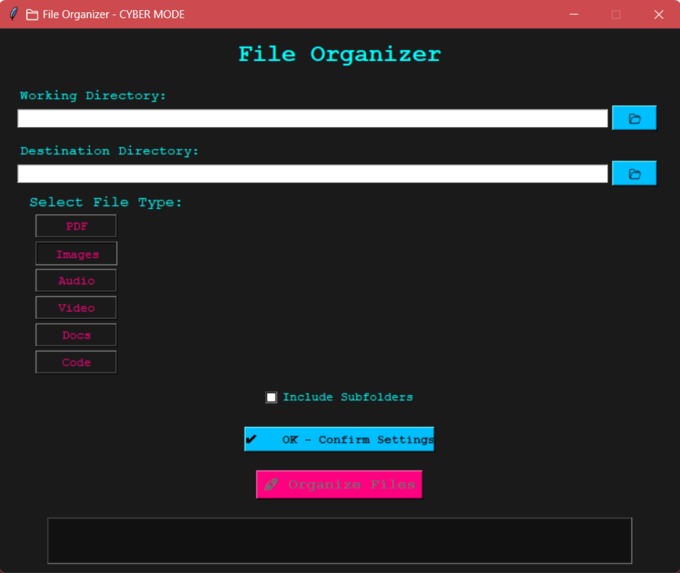Browse for destination directory folder icon

click(x=634, y=174)
